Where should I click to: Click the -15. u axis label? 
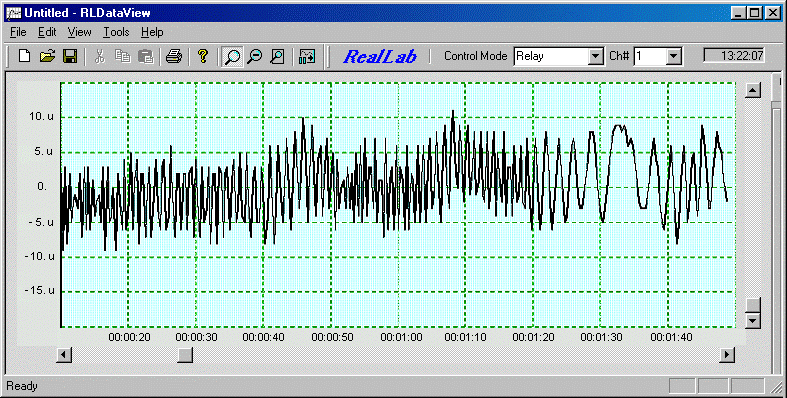pyautogui.click(x=40, y=291)
